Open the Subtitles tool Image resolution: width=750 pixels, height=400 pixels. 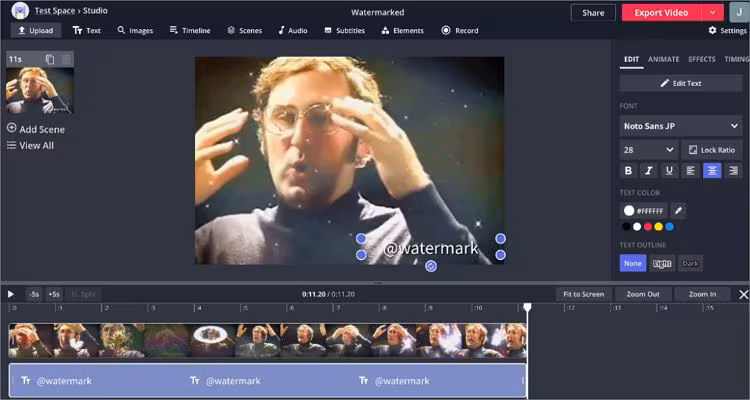pos(344,31)
